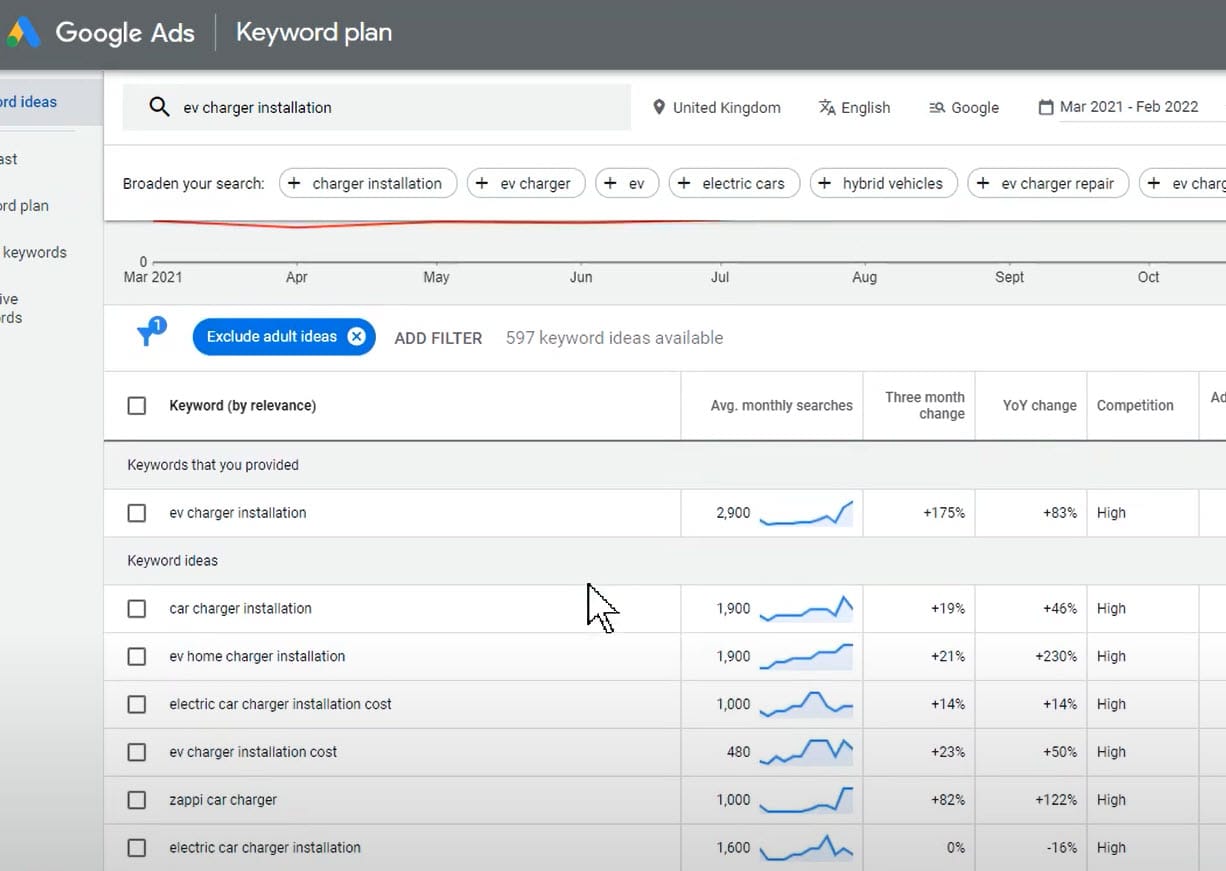Open the Negative keywords sidebar item

click(11, 308)
